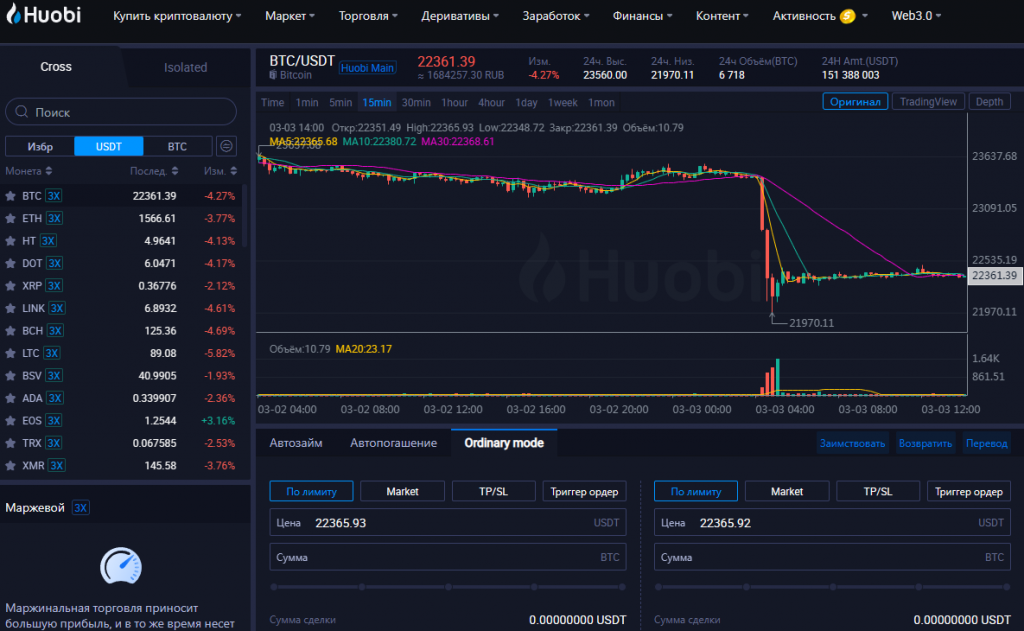
Task: Open Купить криптовалюту dropdown menu
Action: [177, 16]
